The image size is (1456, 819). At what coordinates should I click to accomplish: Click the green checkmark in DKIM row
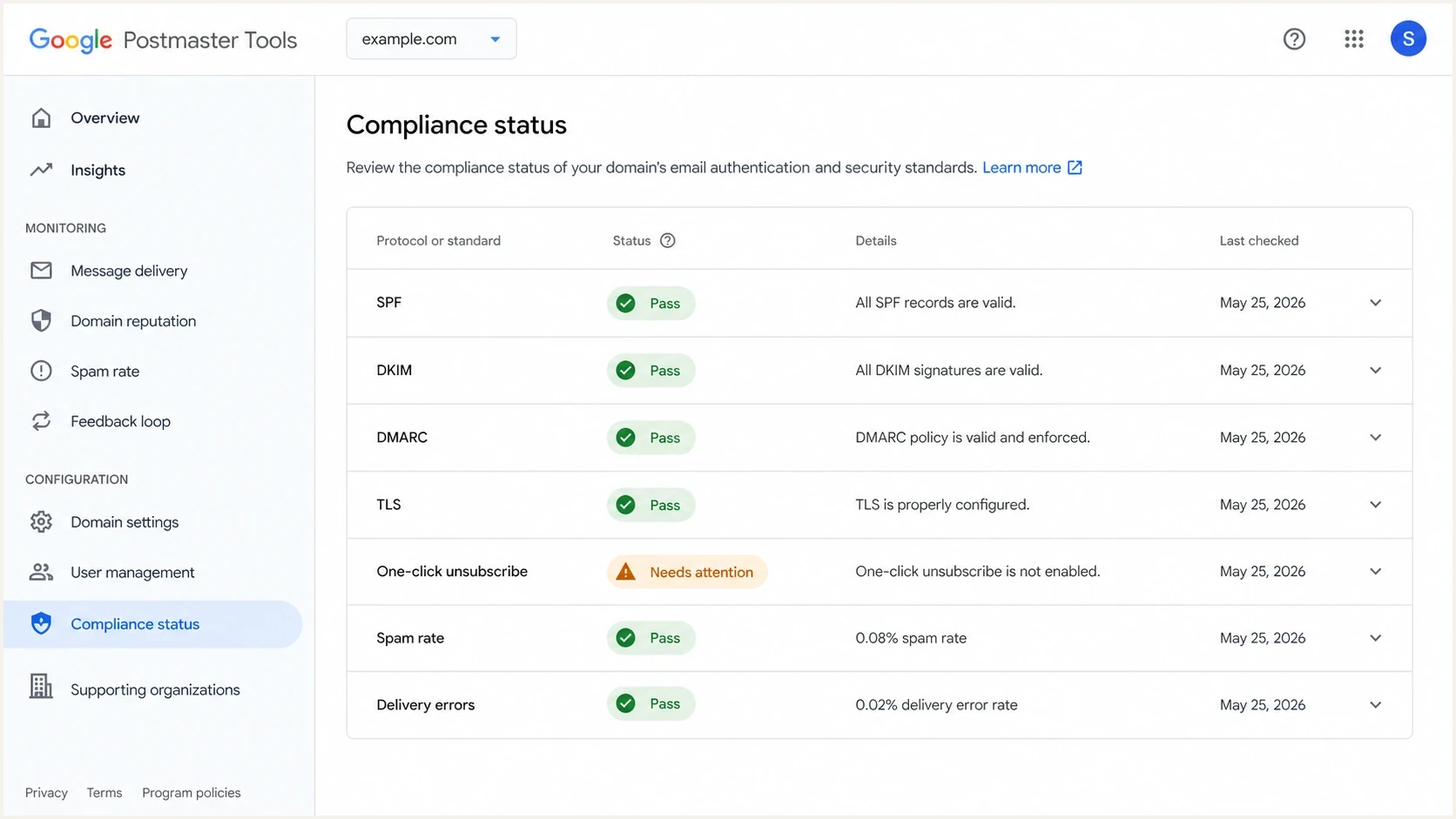[625, 370]
